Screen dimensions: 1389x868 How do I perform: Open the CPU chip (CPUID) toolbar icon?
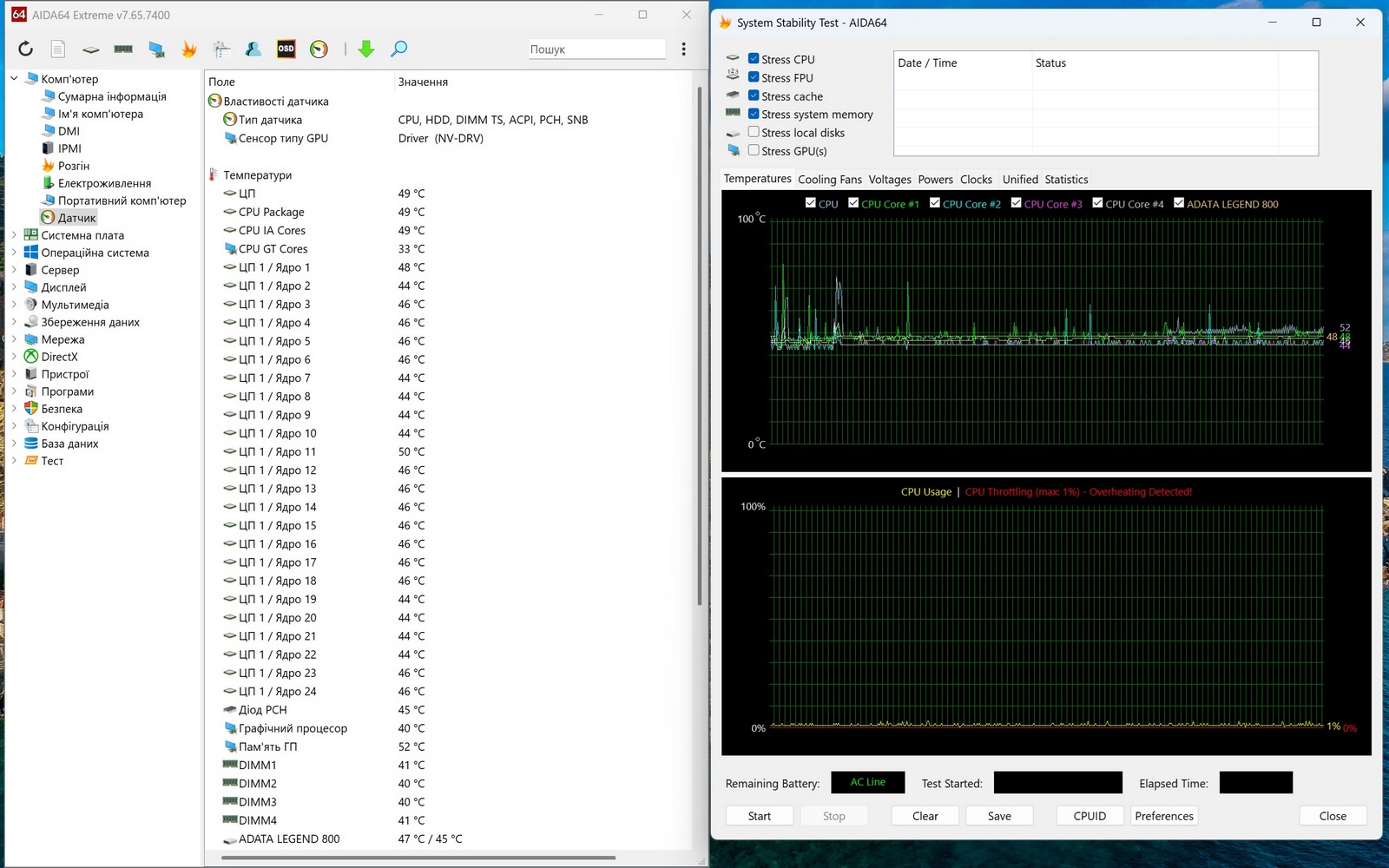pos(91,49)
